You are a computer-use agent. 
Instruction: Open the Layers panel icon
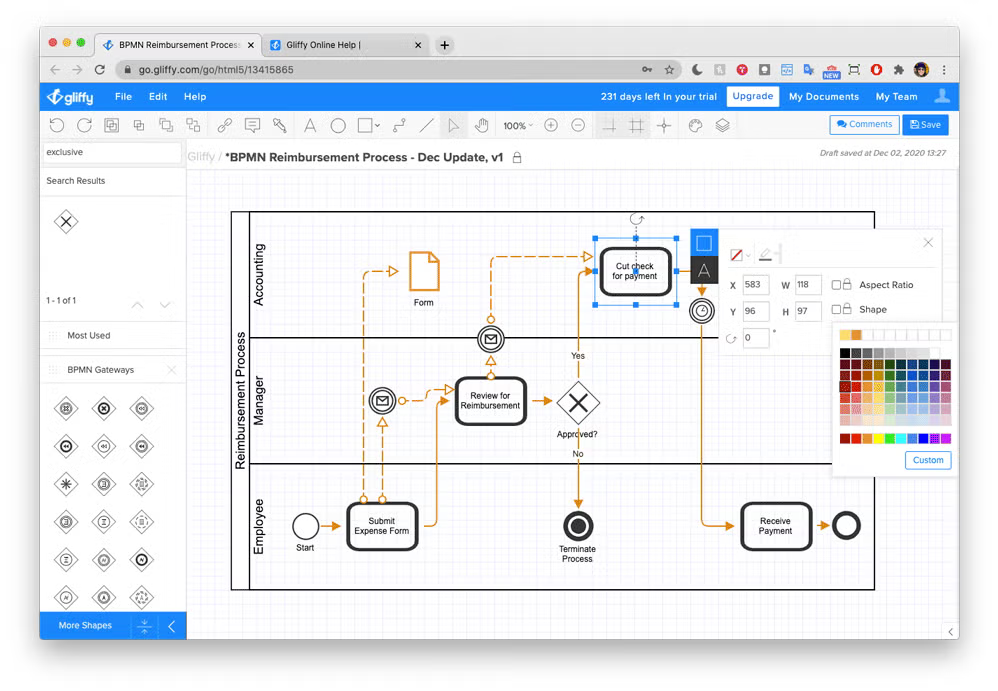(722, 125)
